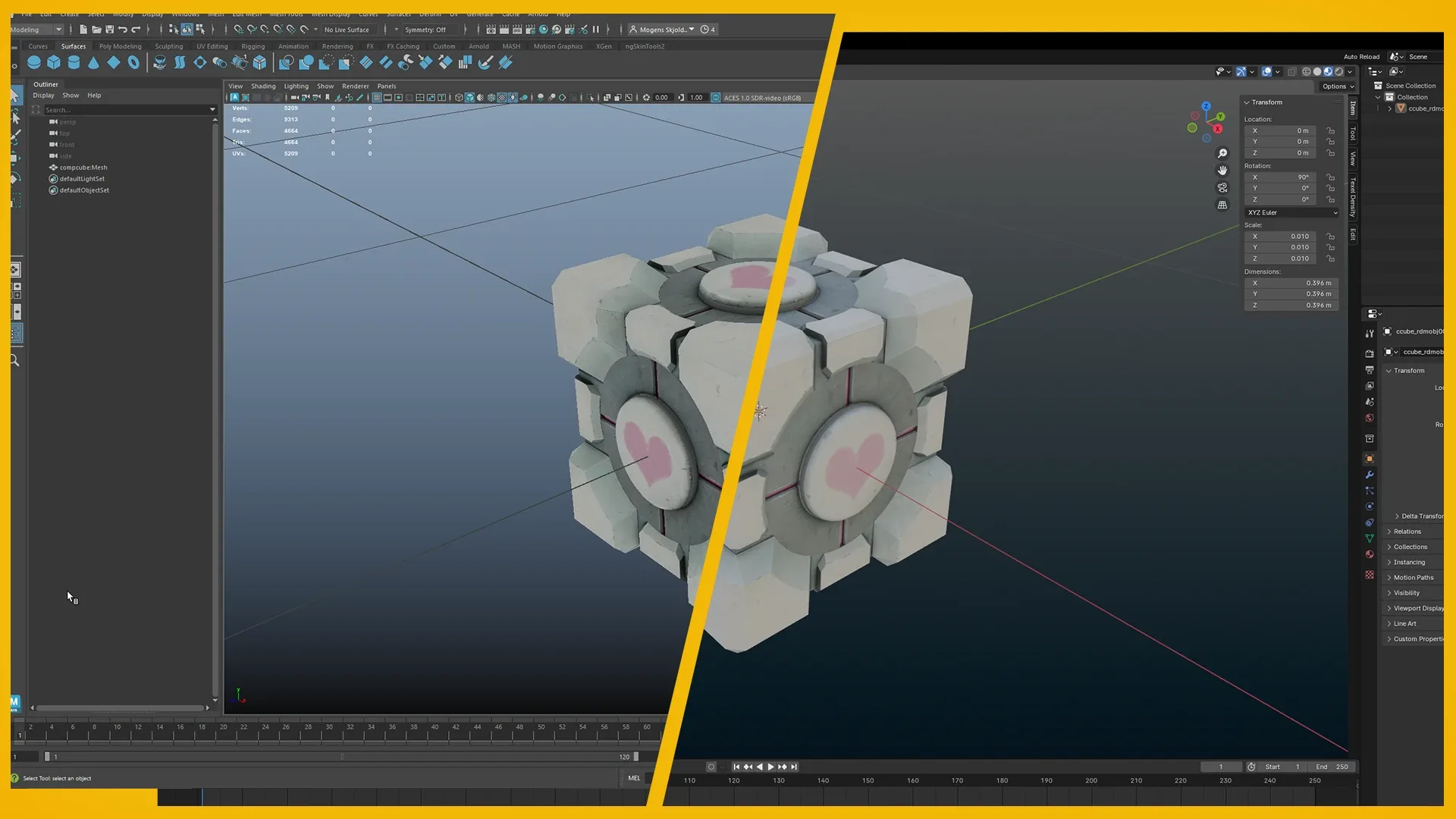Screen dimensions: 1456x819
Task: Toggle visibility of defaultLightSet
Action: coord(53,178)
